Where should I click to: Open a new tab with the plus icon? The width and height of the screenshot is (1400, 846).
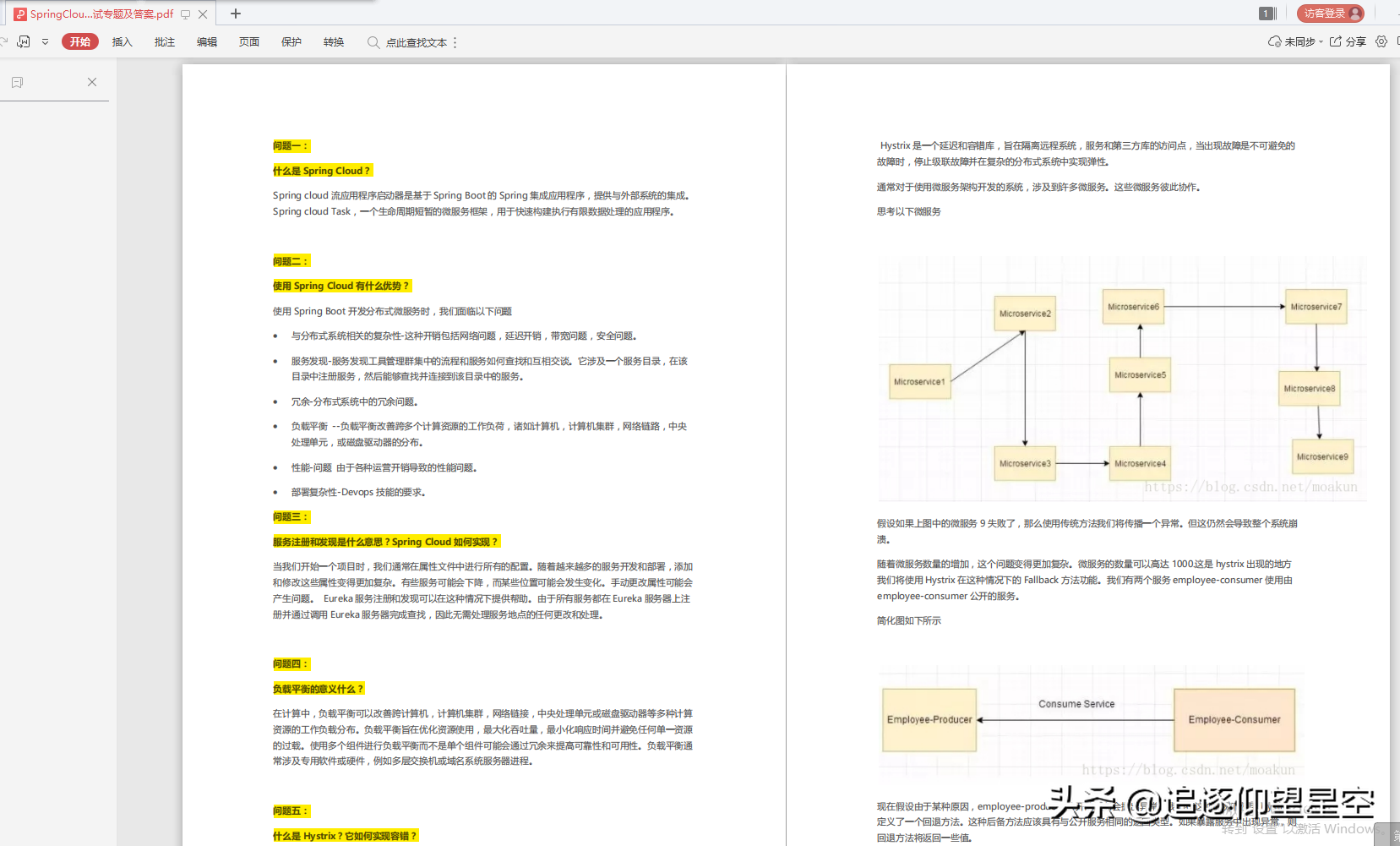236,14
